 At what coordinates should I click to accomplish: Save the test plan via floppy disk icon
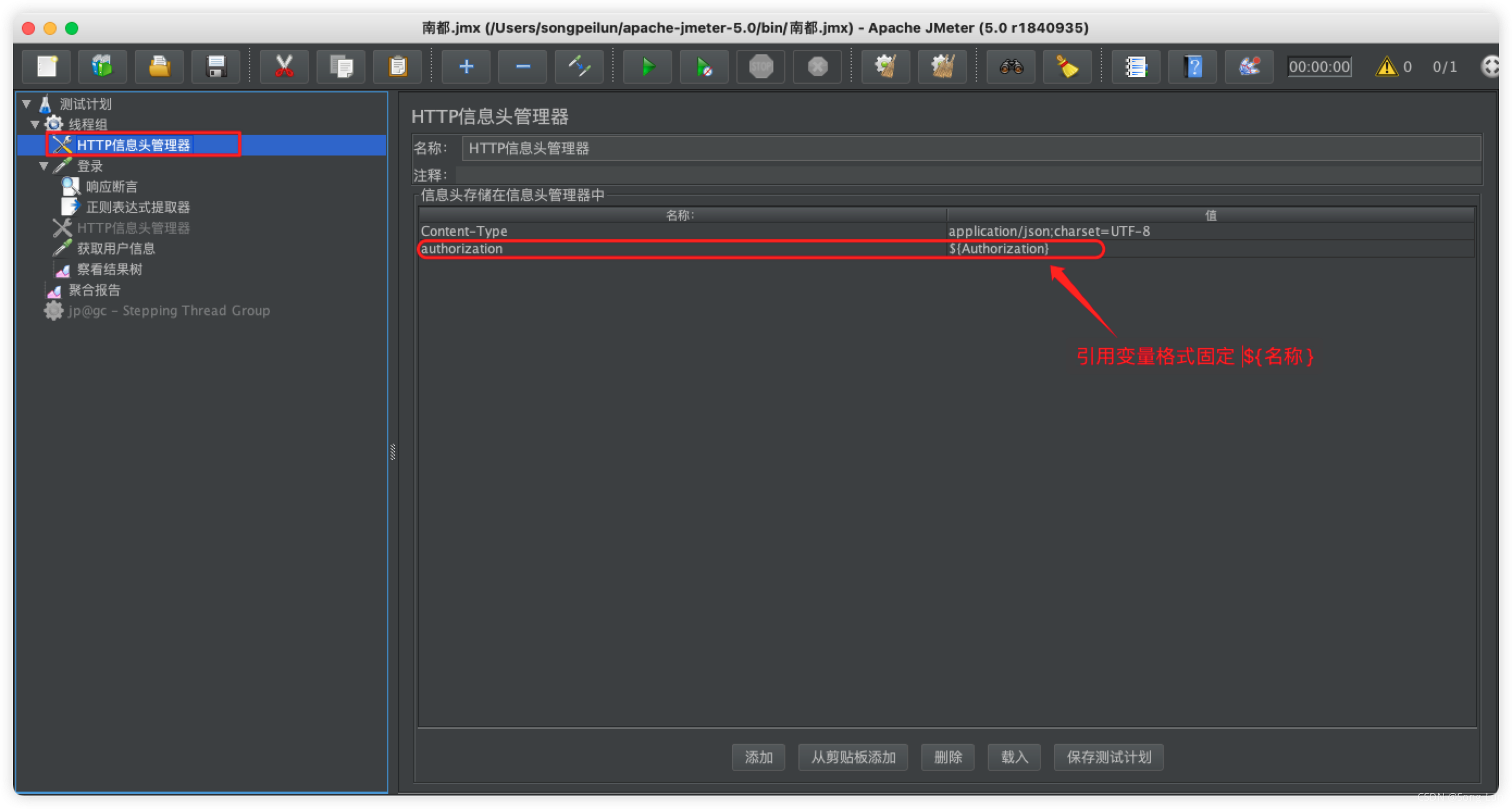click(215, 66)
